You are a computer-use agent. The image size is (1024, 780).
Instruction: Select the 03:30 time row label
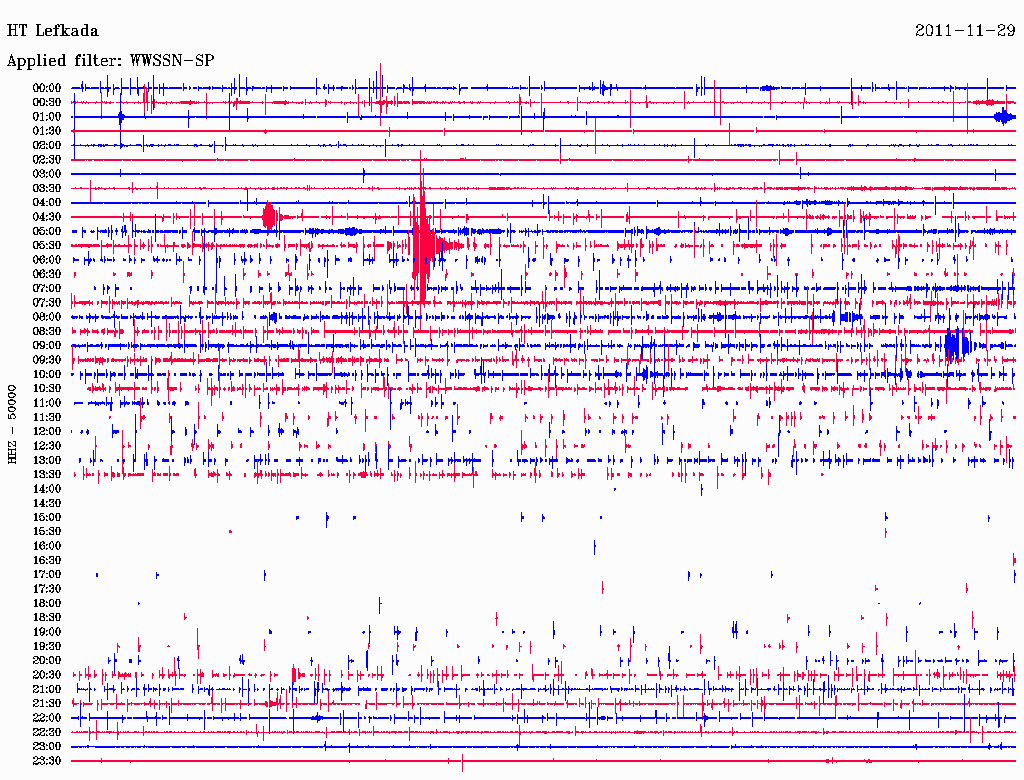pos(47,188)
